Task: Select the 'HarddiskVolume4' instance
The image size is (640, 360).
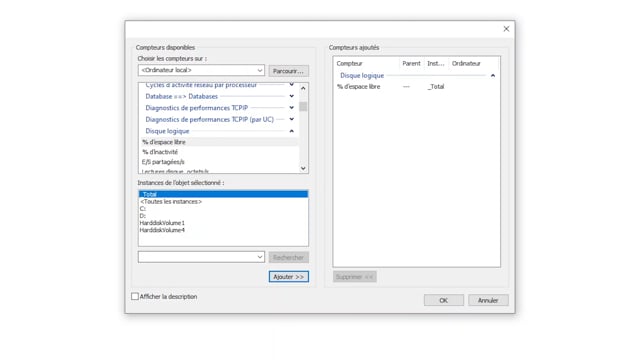Action: coord(223,230)
